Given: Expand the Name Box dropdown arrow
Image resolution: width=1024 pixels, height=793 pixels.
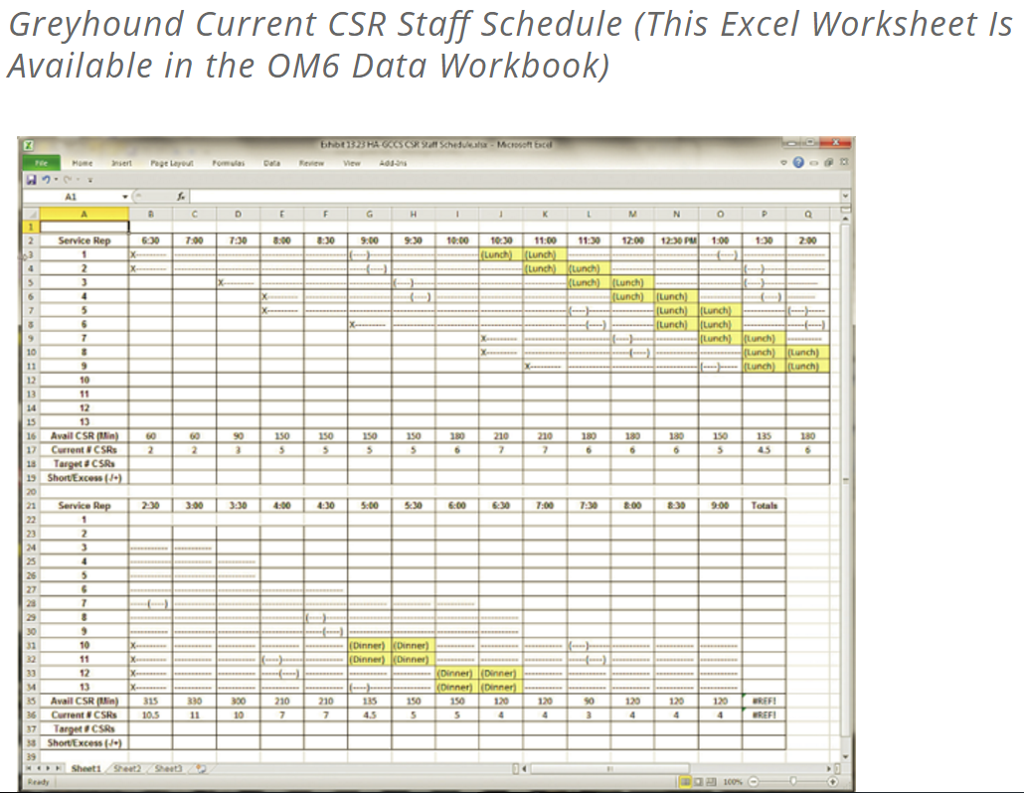Looking at the screenshot, I should point(125,197).
